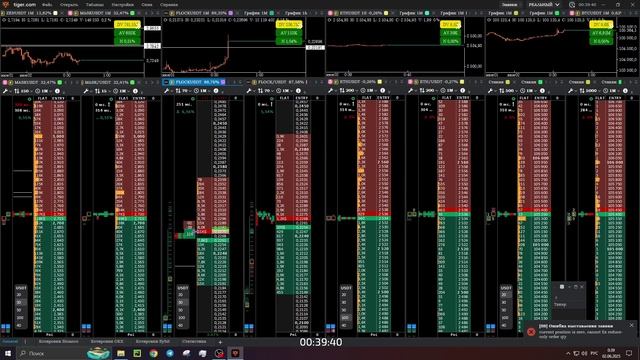Click the clock icon next to the session timer
This screenshot has width=640, height=360.
pos(572,4)
